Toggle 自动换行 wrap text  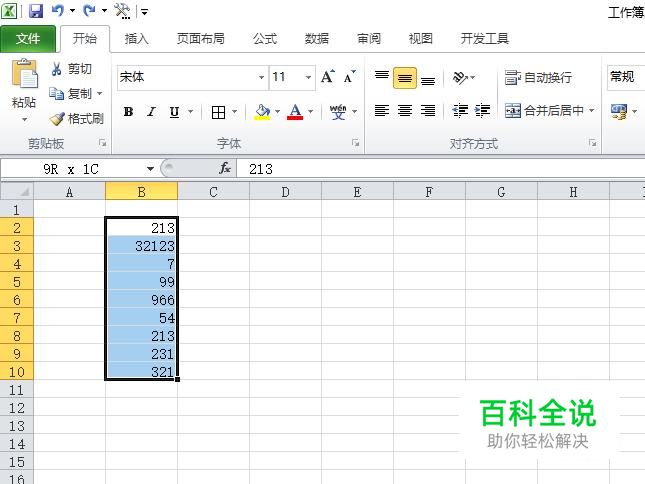click(x=538, y=77)
